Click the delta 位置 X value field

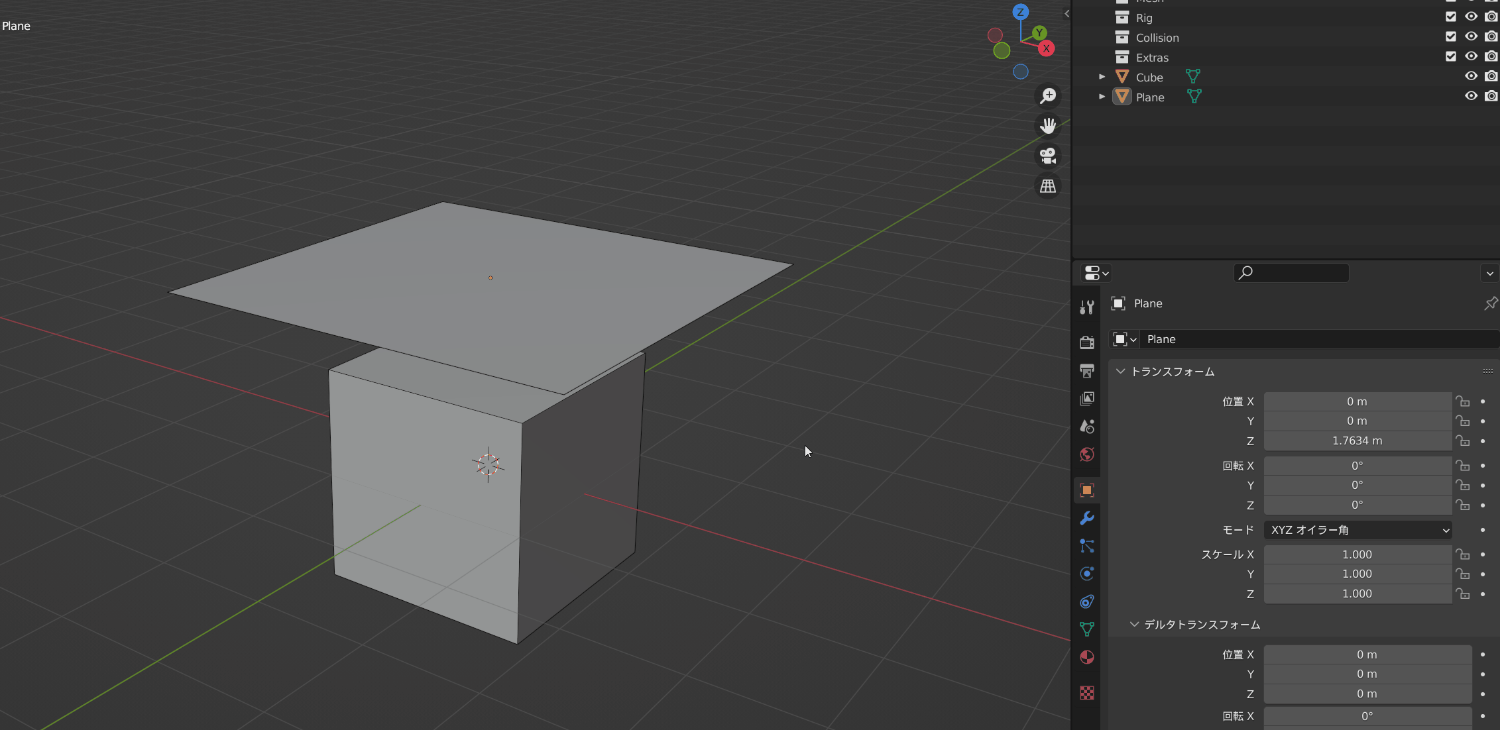tap(1367, 654)
